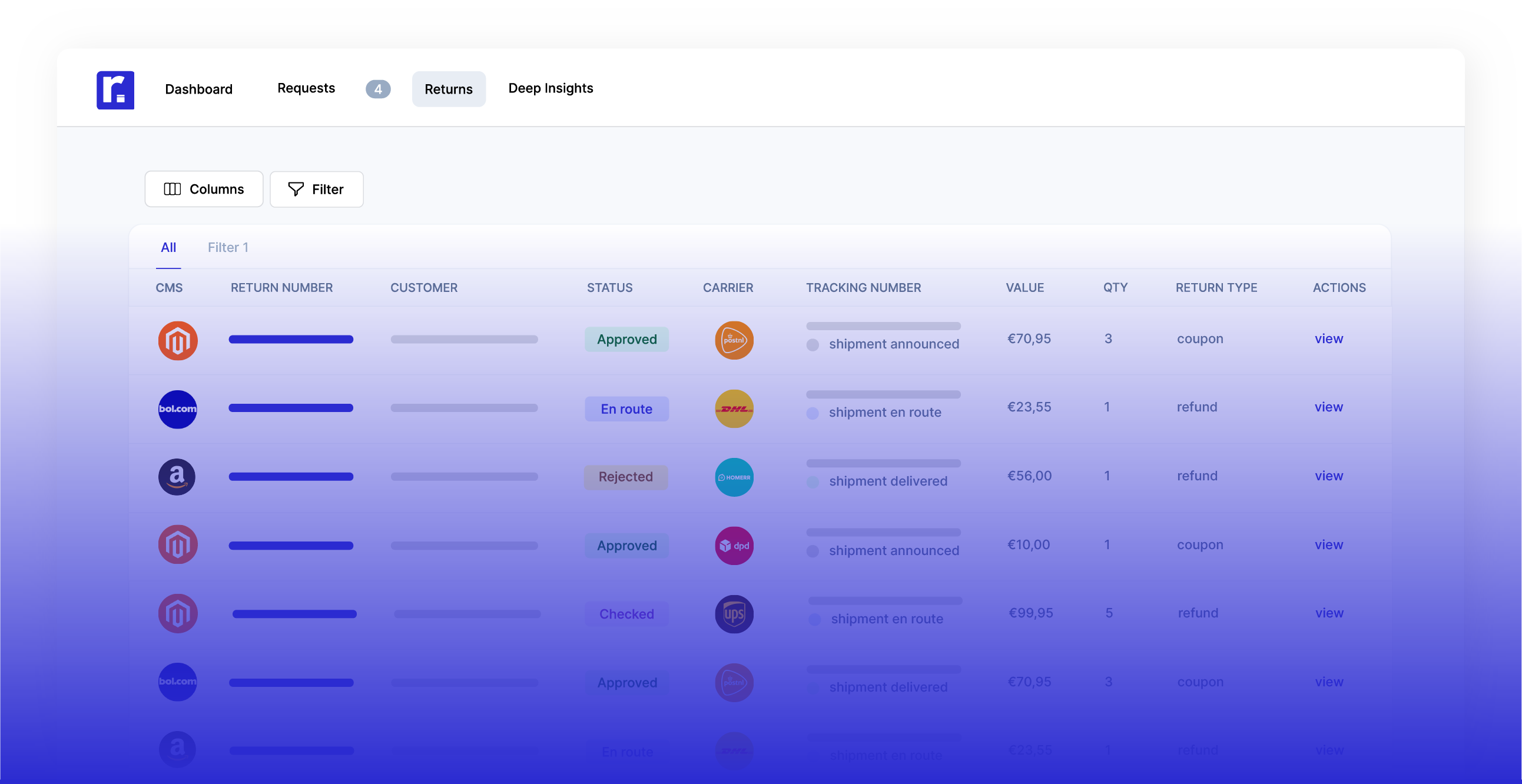Viewport: 1522px width, 784px height.
Task: Click the DPD carrier icon
Action: 734,546
